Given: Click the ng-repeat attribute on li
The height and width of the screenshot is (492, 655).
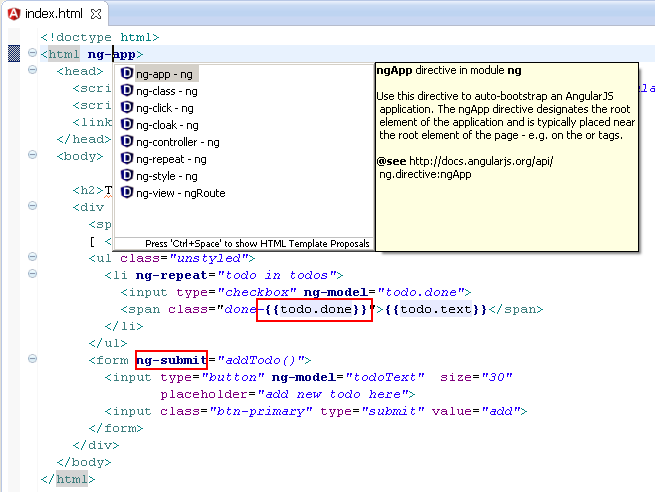Looking at the screenshot, I should [171, 275].
